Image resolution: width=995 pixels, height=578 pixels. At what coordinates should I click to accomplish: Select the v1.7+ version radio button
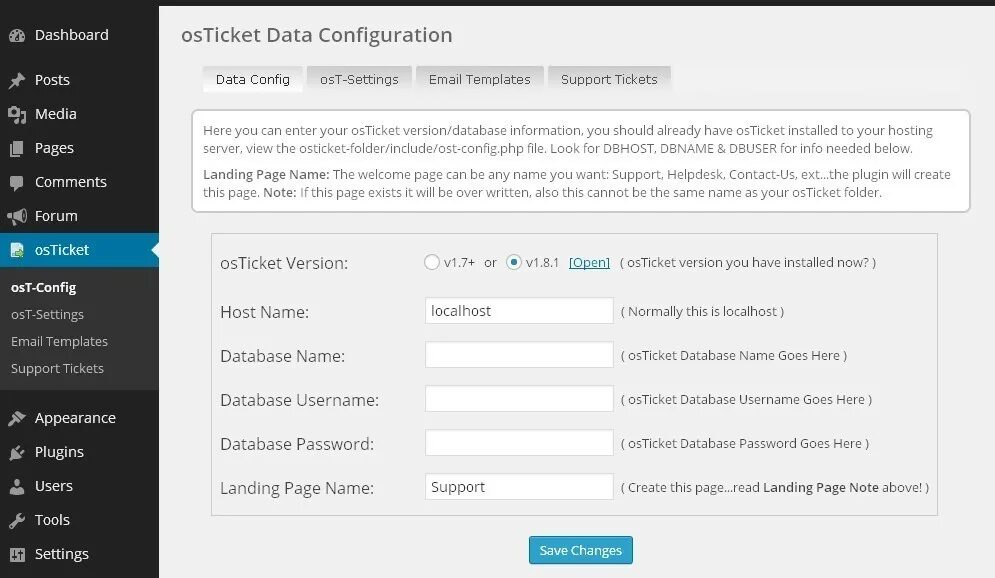432,262
